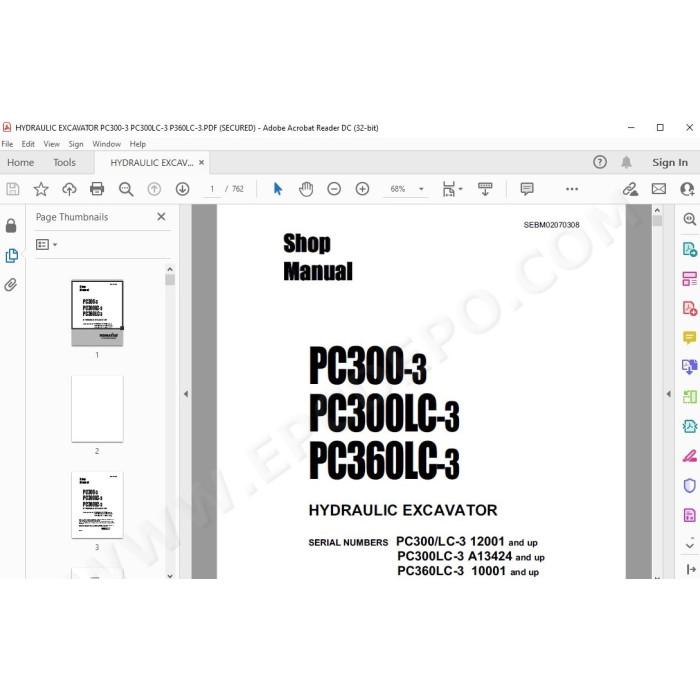Expand the right tools pane arrow

[x=668, y=394]
